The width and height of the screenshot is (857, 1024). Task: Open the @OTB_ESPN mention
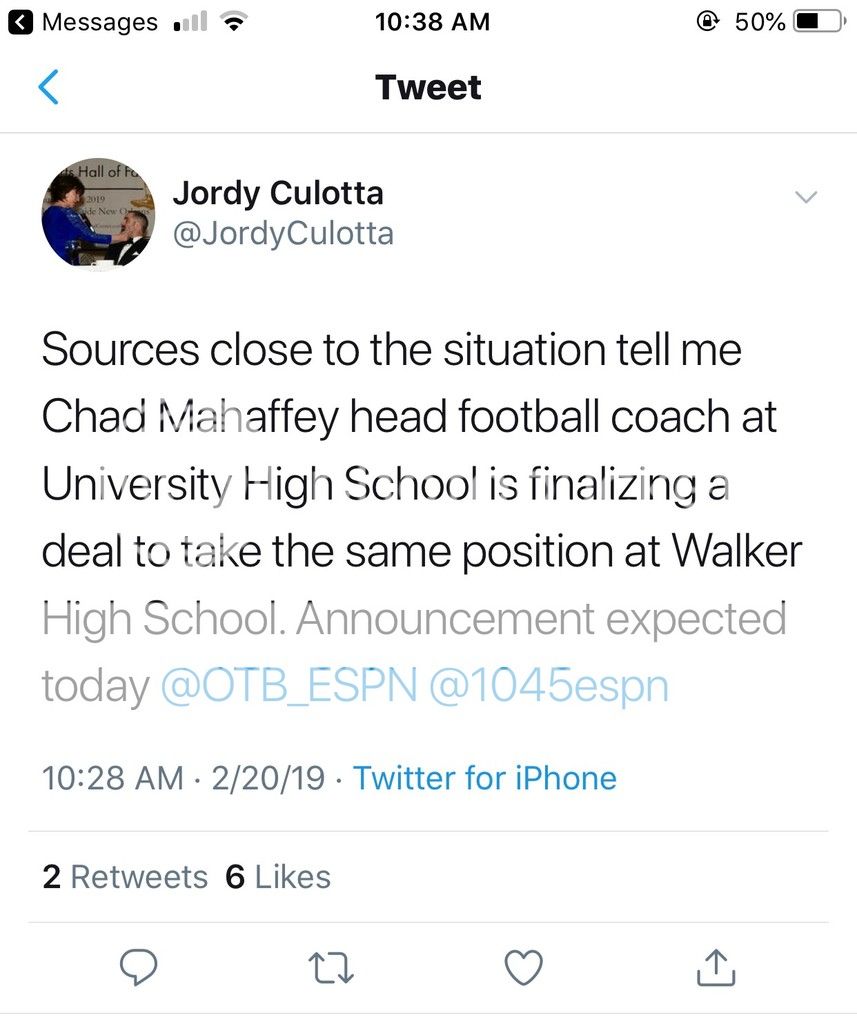pyautogui.click(x=288, y=686)
